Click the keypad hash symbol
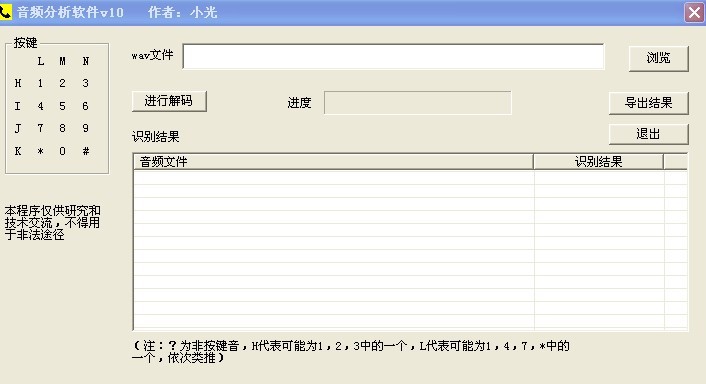 pyautogui.click(x=86, y=151)
